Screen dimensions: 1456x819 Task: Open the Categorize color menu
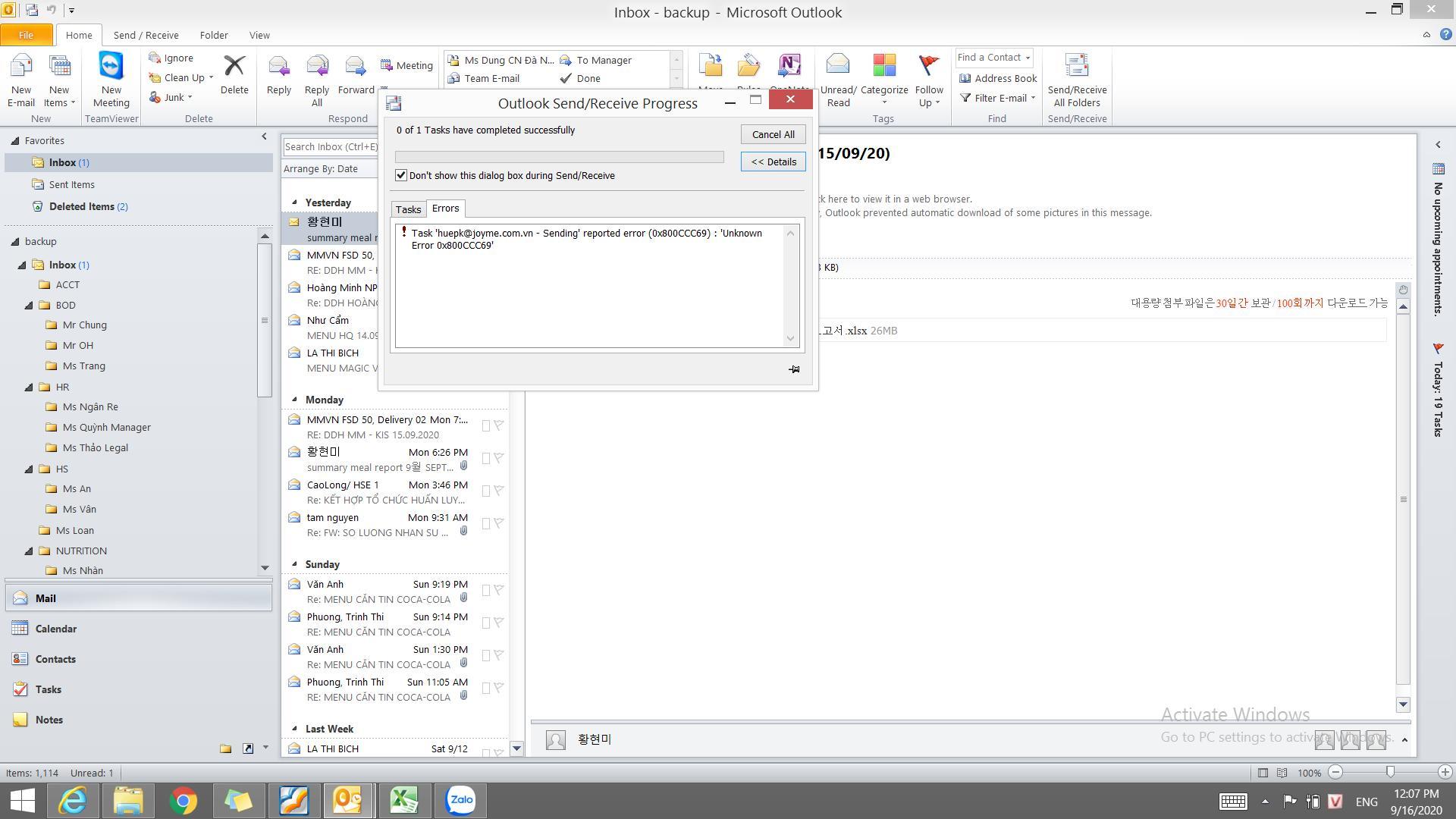(884, 80)
